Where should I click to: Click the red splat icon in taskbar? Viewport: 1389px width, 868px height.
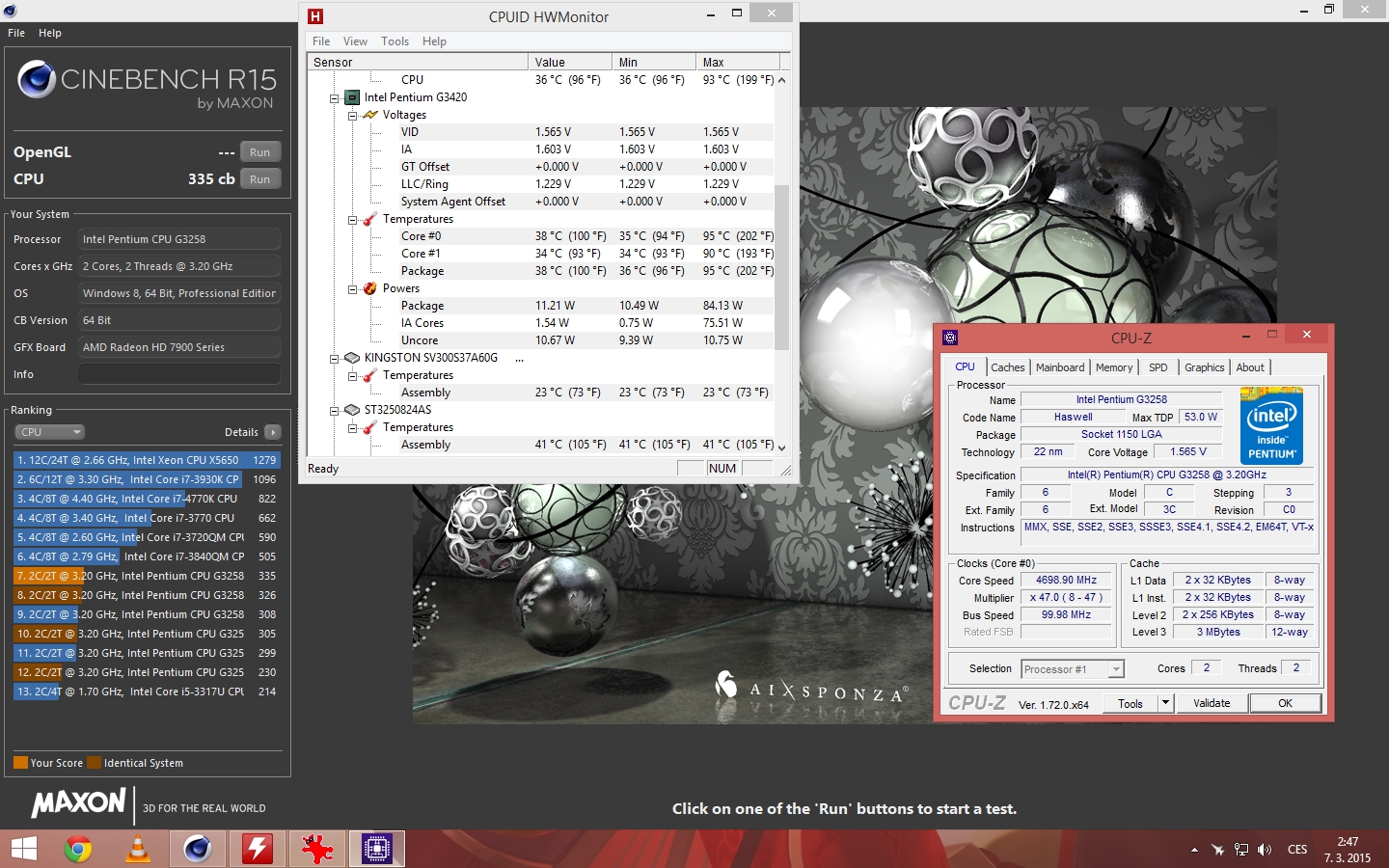point(316,849)
